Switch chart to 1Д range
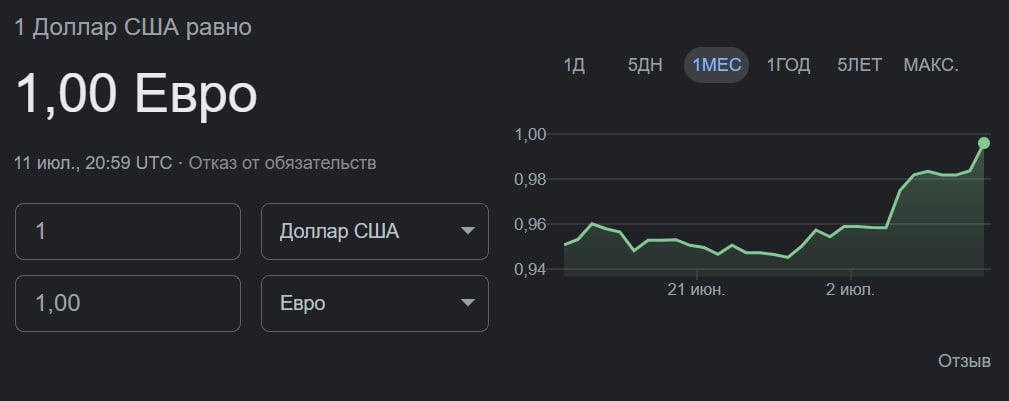1009x401 pixels. (x=574, y=66)
